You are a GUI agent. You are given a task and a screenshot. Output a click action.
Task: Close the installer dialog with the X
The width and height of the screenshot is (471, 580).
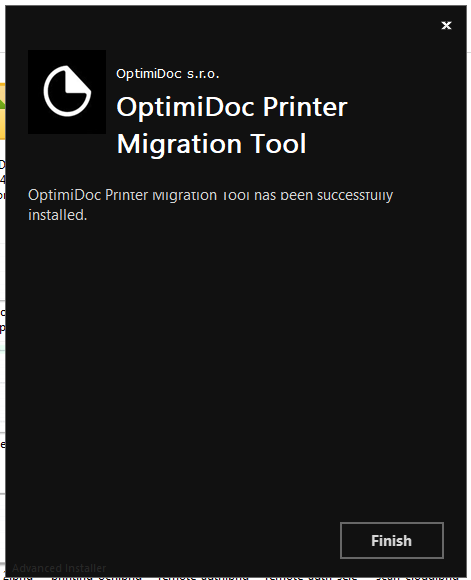tap(446, 25)
